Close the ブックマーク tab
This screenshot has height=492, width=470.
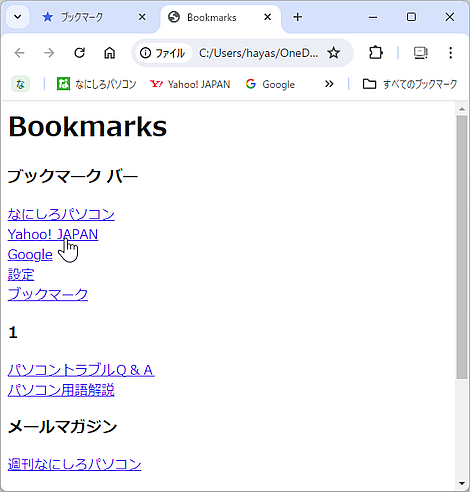point(142,17)
